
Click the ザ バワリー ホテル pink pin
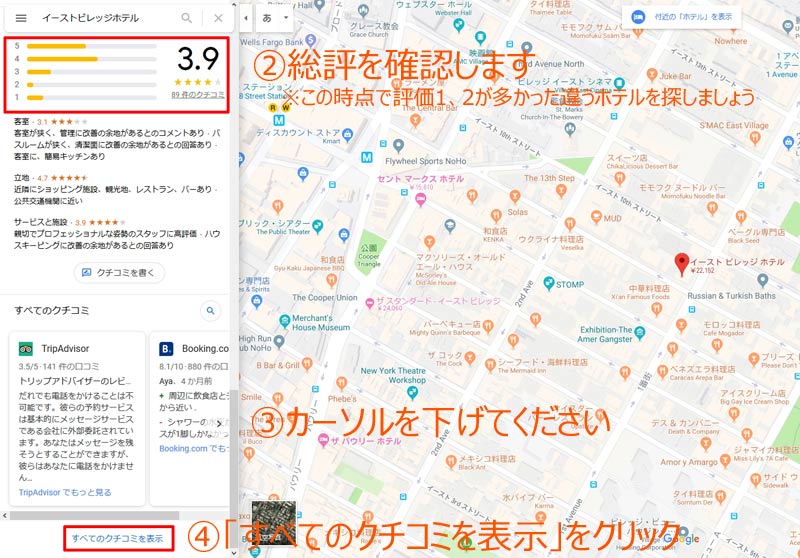coord(323,440)
